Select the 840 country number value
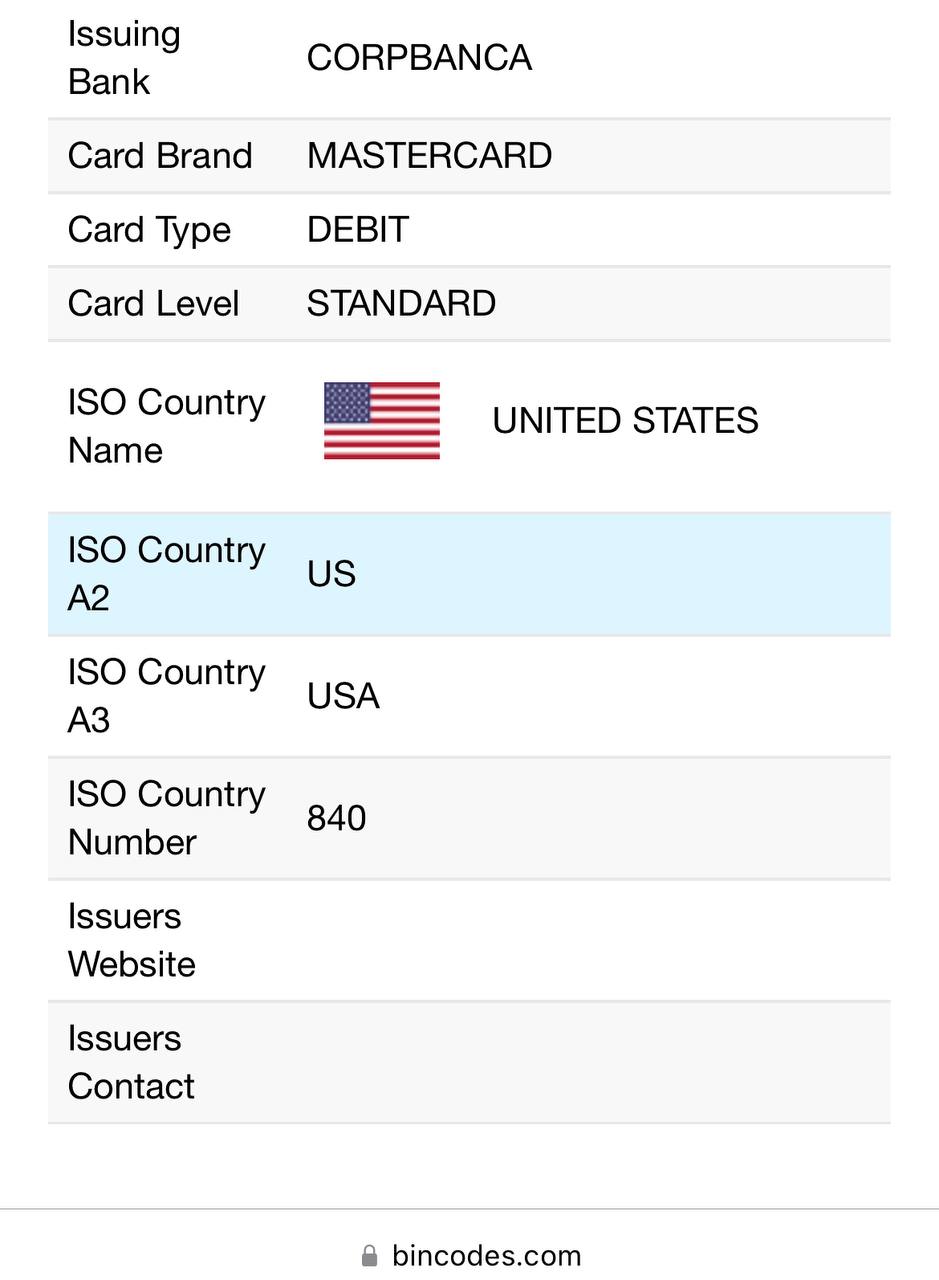Image resolution: width=939 pixels, height=1280 pixels. tap(337, 818)
